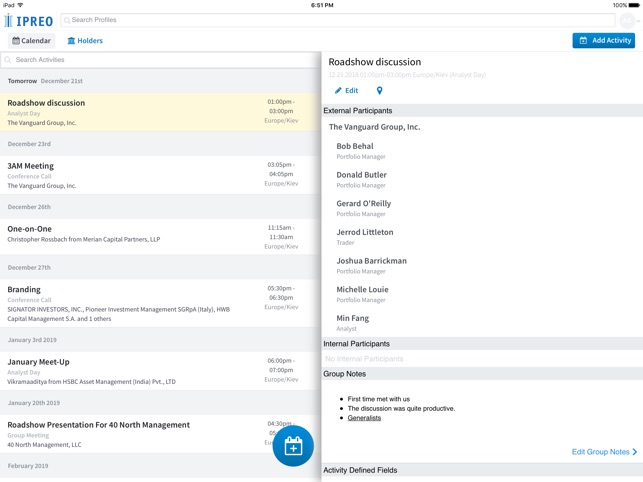Image resolution: width=643 pixels, height=482 pixels.
Task: Click the Internal Participants section header
Action: 482,344
